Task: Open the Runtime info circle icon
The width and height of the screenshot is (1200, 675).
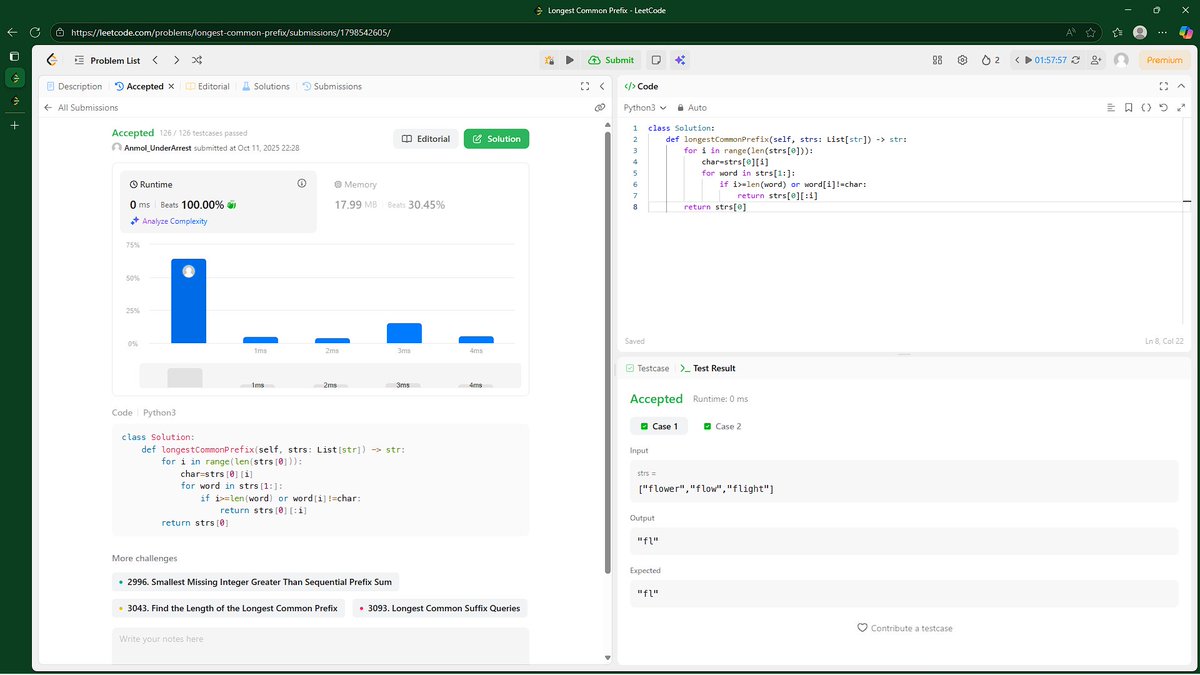Action: coord(301,184)
